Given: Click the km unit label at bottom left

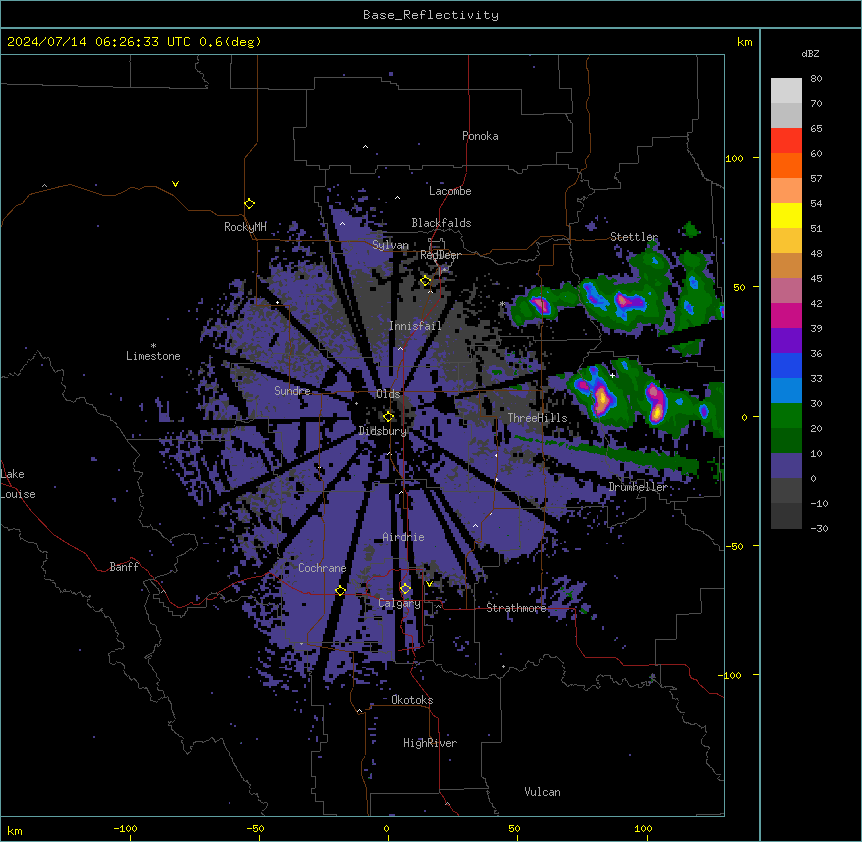Looking at the screenshot, I should [15, 830].
